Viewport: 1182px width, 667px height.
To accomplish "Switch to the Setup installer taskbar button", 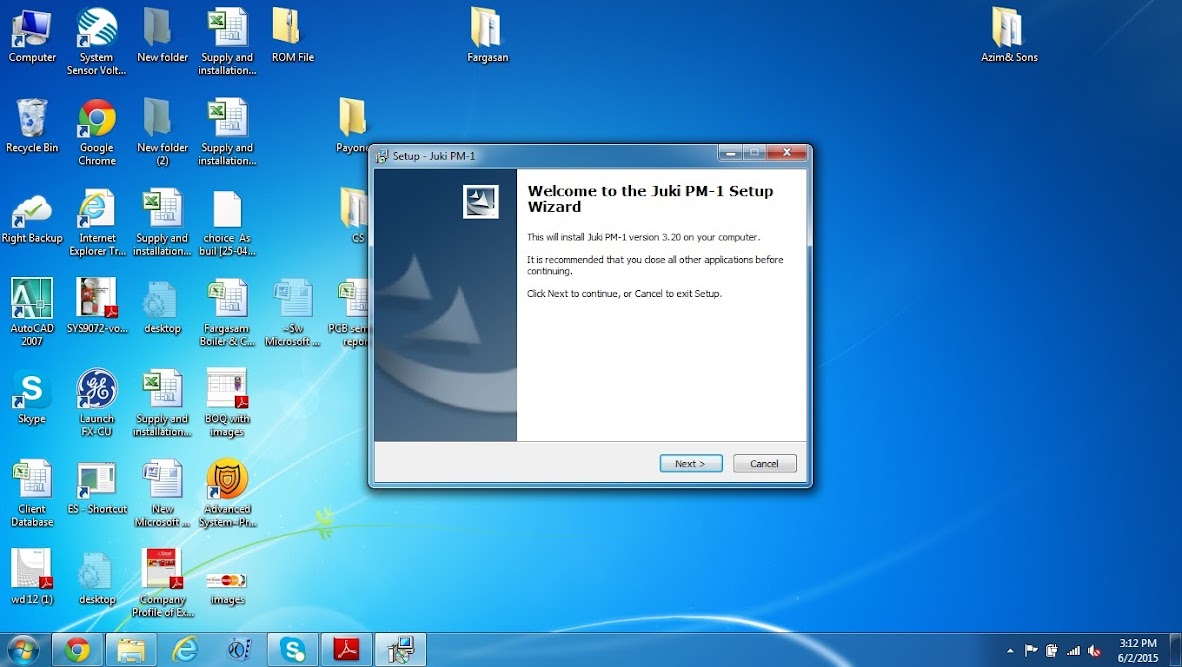I will coord(400,650).
